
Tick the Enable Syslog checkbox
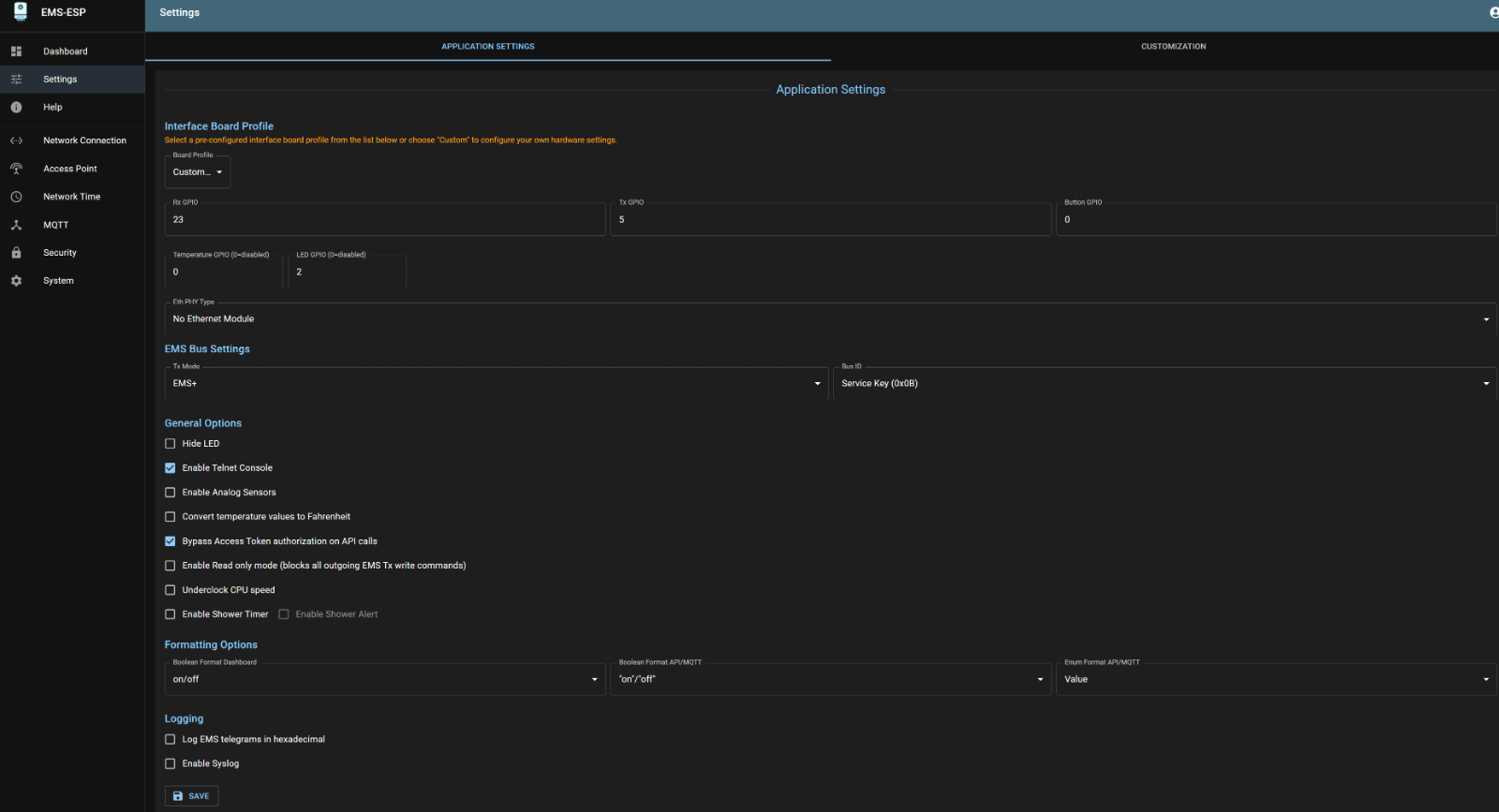coord(171,764)
